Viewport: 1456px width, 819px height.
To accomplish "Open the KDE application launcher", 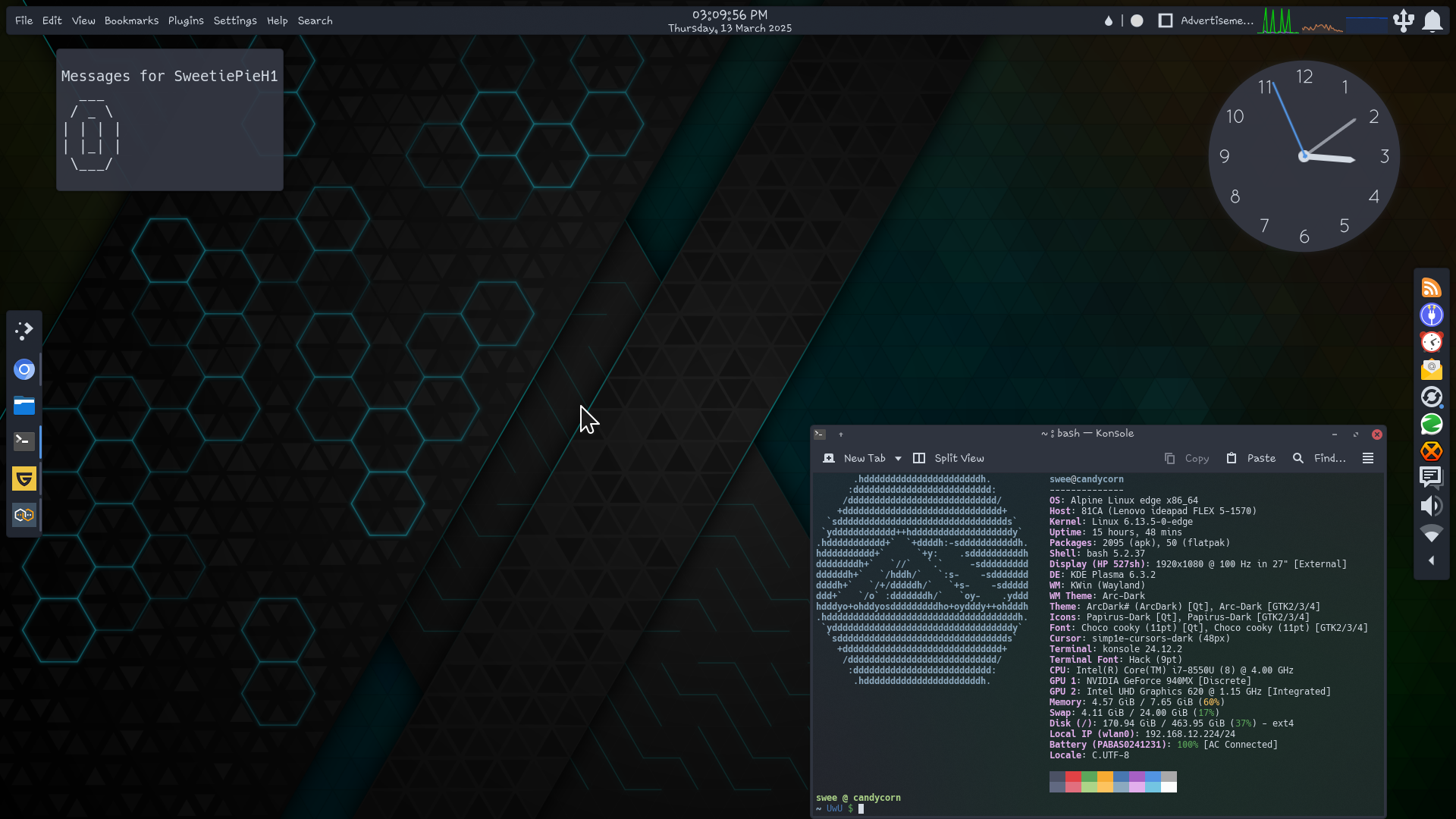I will point(24,331).
